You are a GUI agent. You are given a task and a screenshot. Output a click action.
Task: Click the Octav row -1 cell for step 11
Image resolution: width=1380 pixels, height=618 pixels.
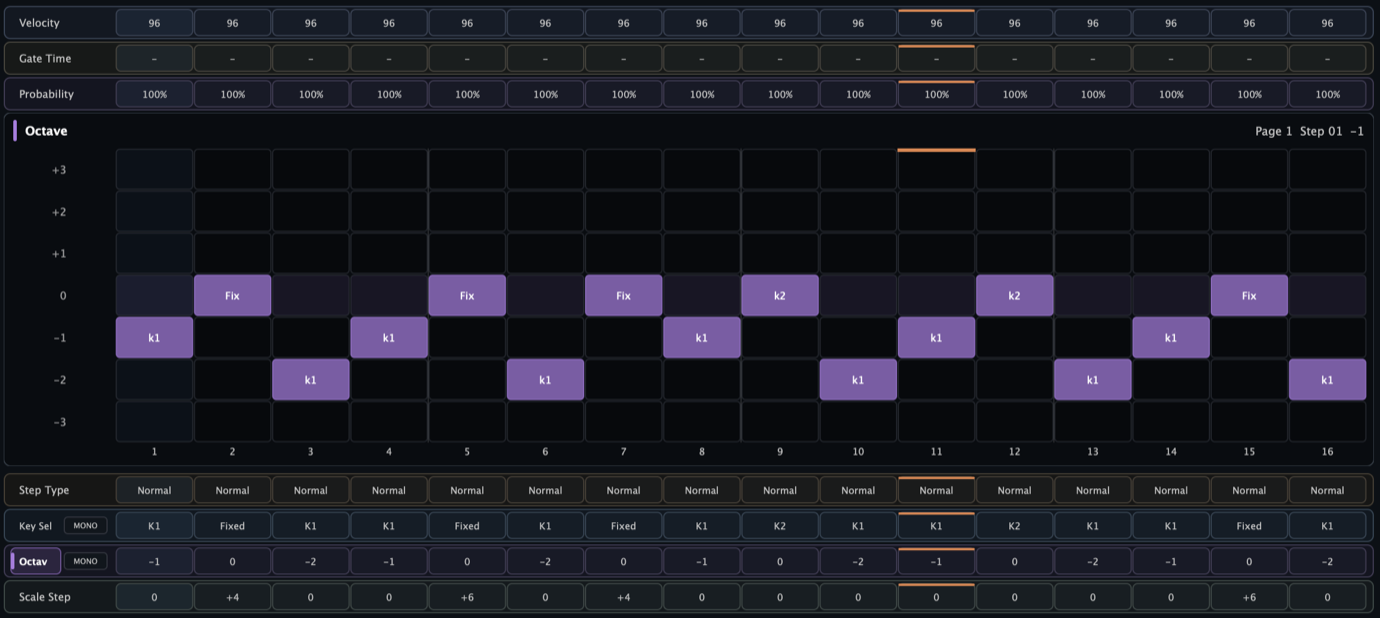pyautogui.click(x=936, y=561)
